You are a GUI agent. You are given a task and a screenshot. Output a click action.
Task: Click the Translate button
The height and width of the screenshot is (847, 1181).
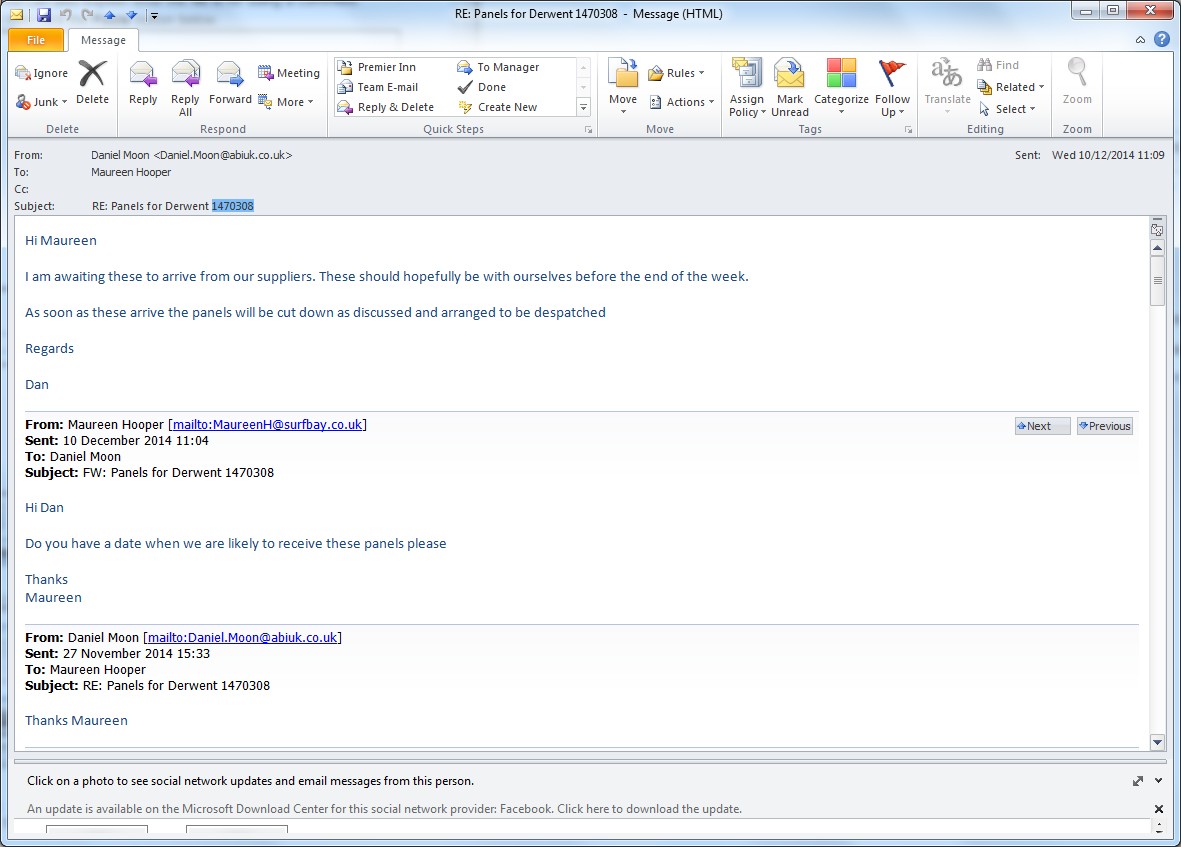click(948, 85)
